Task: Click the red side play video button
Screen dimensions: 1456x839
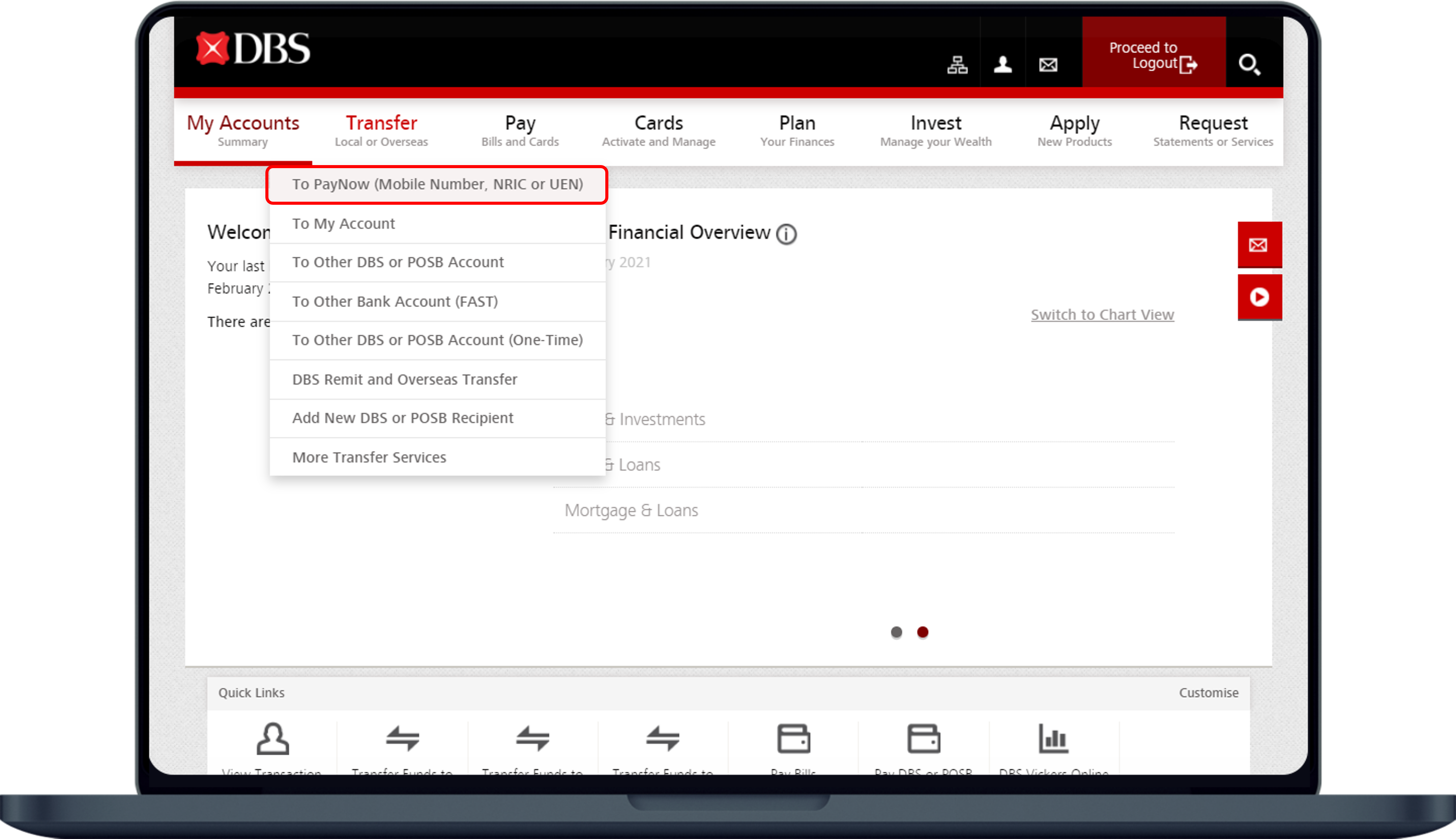Action: pyautogui.click(x=1260, y=297)
